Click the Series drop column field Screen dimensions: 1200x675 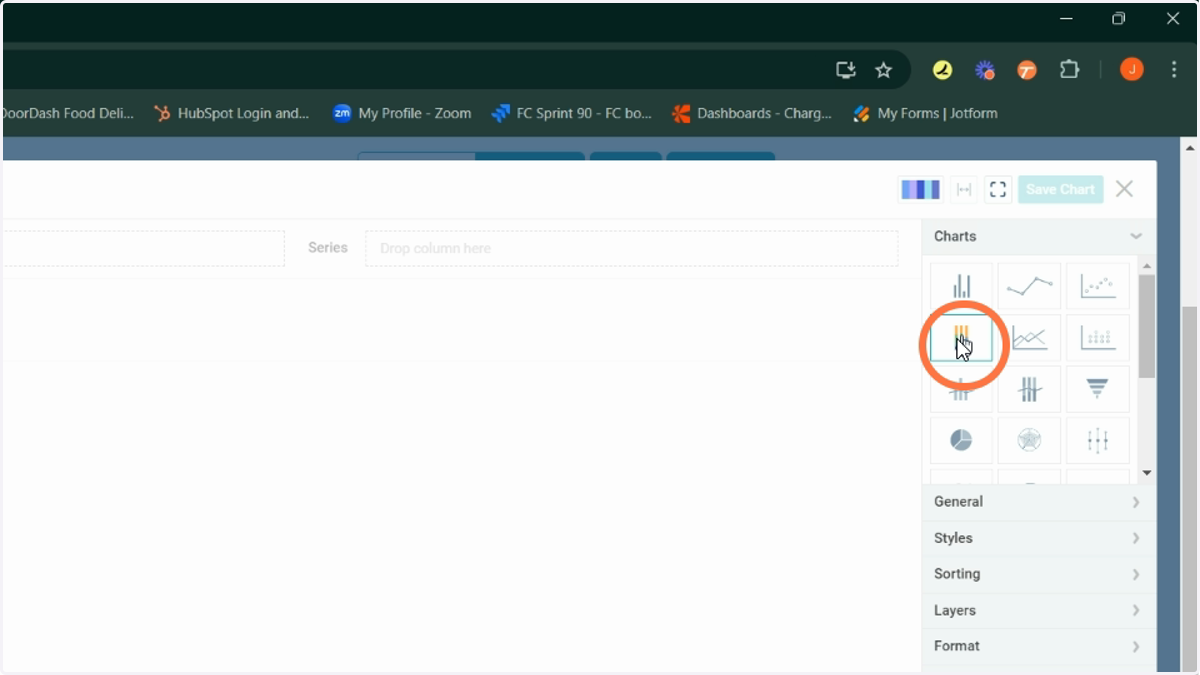(x=632, y=248)
